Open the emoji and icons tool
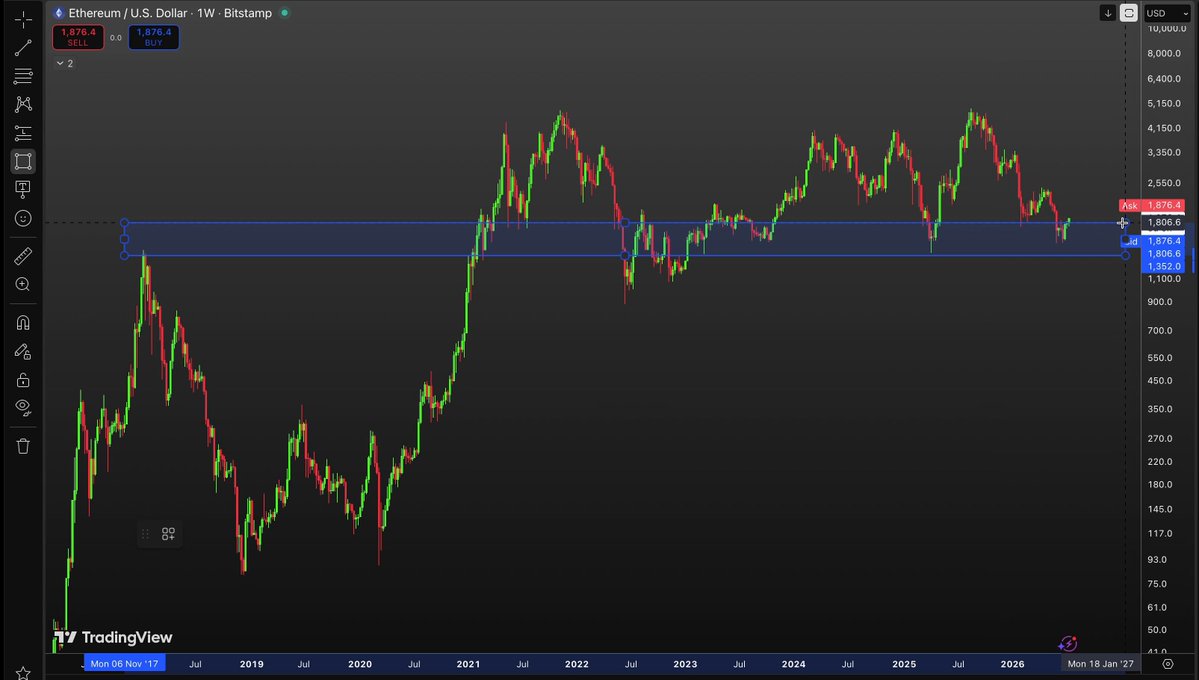The image size is (1199, 680). (x=23, y=219)
